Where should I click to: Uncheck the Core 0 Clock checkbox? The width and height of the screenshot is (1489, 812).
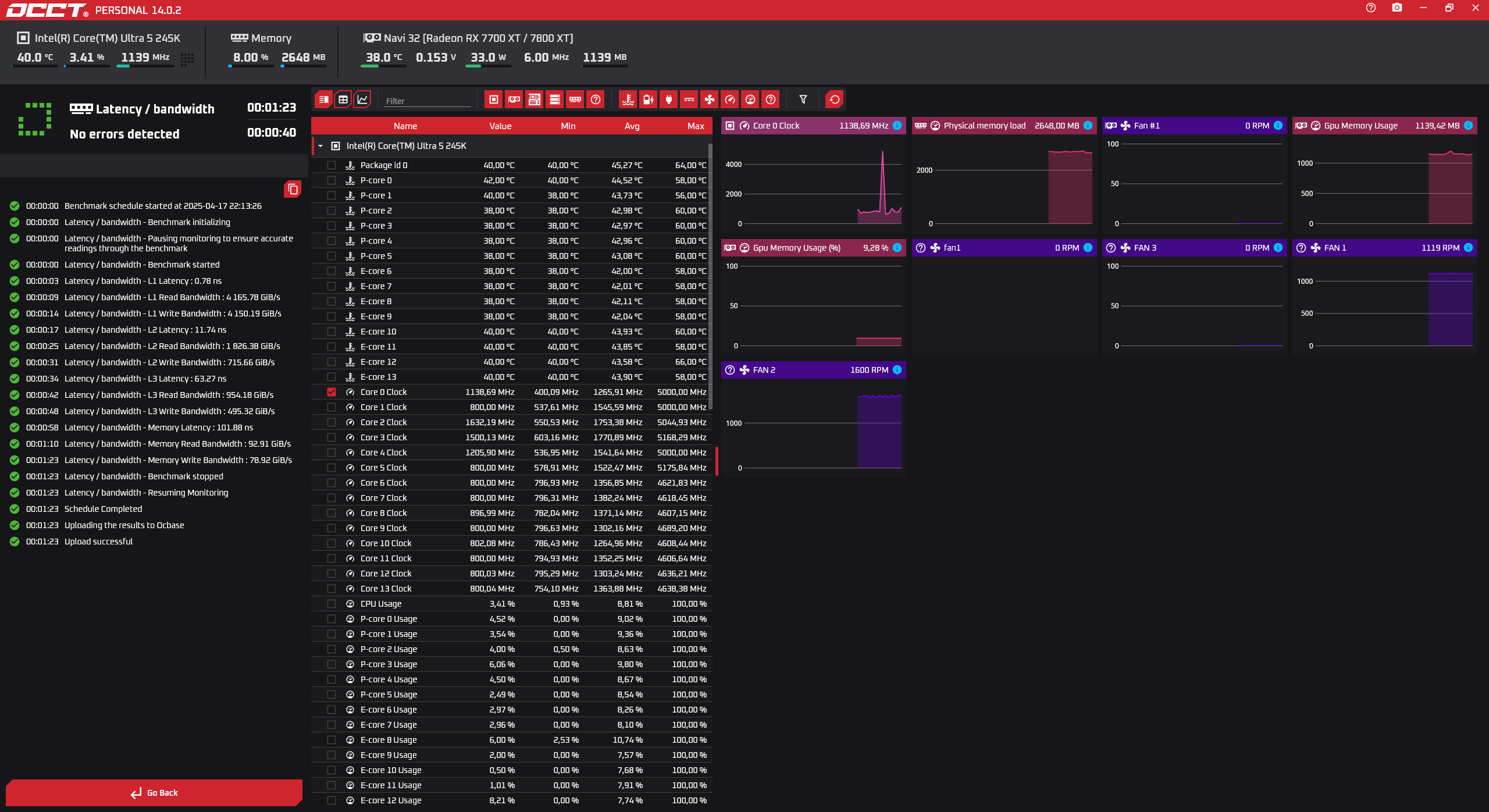[332, 392]
